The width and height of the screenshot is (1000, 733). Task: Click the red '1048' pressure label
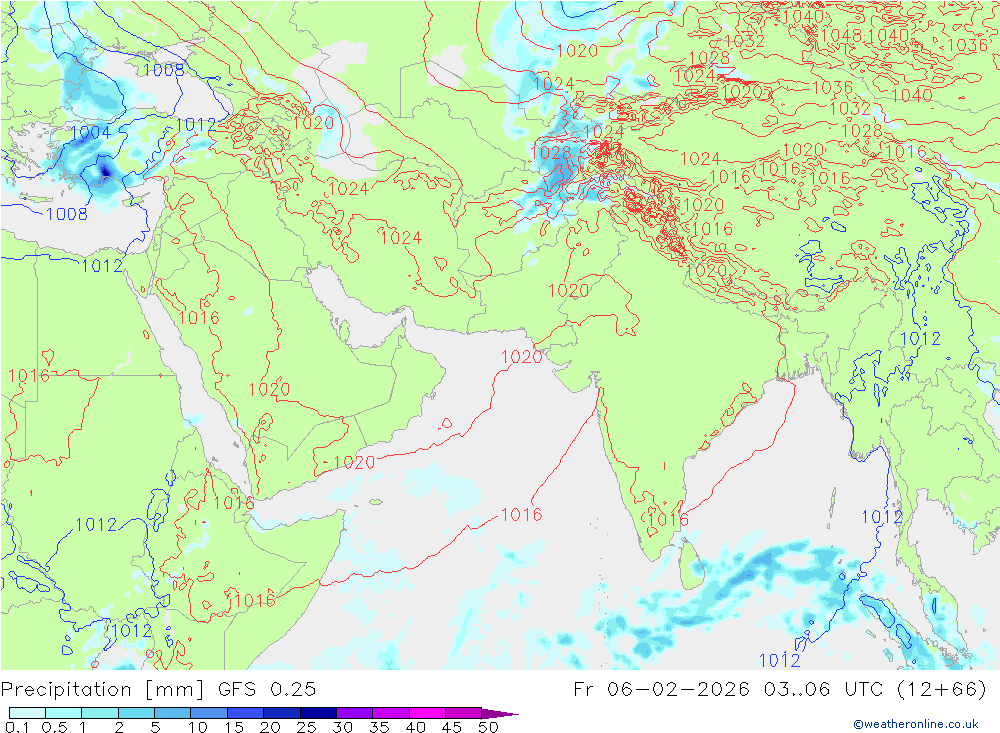[841, 35]
